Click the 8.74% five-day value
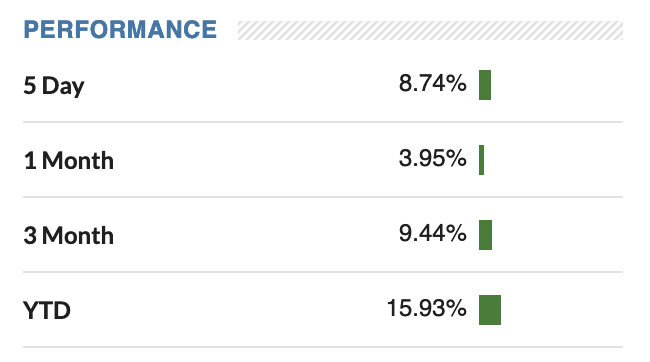 pyautogui.click(x=432, y=83)
